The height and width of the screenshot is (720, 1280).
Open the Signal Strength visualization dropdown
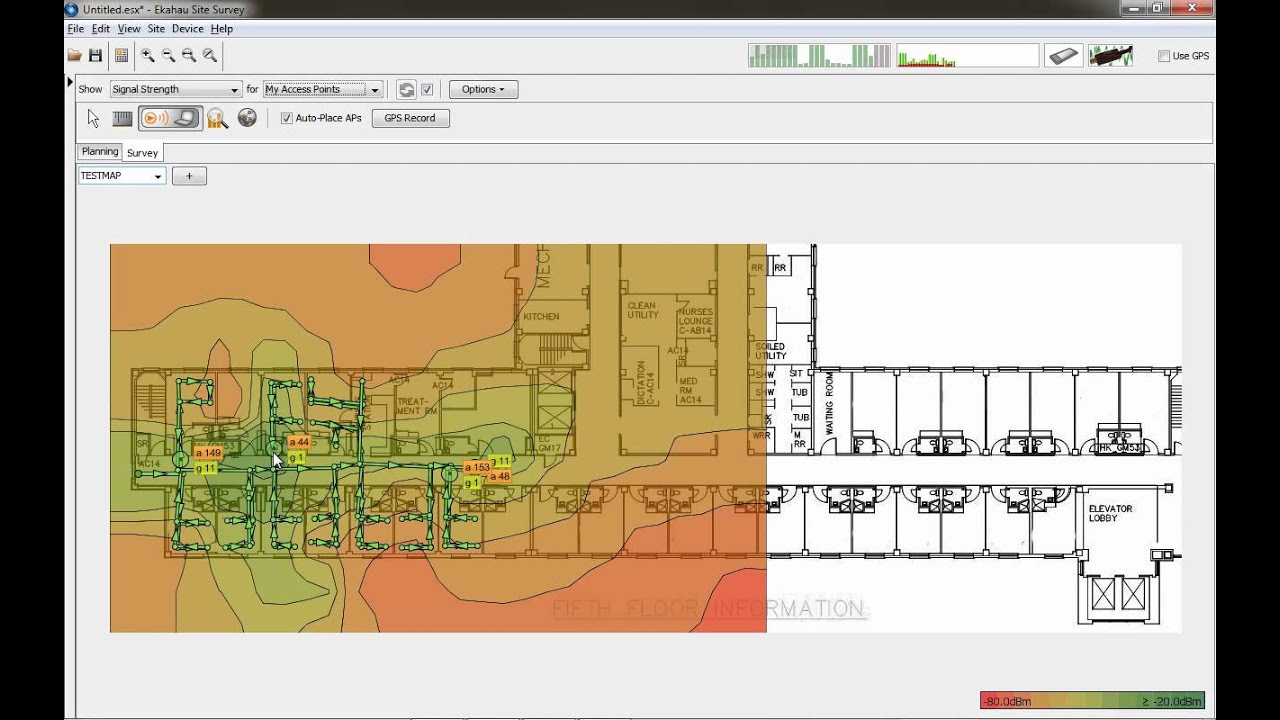(x=175, y=89)
